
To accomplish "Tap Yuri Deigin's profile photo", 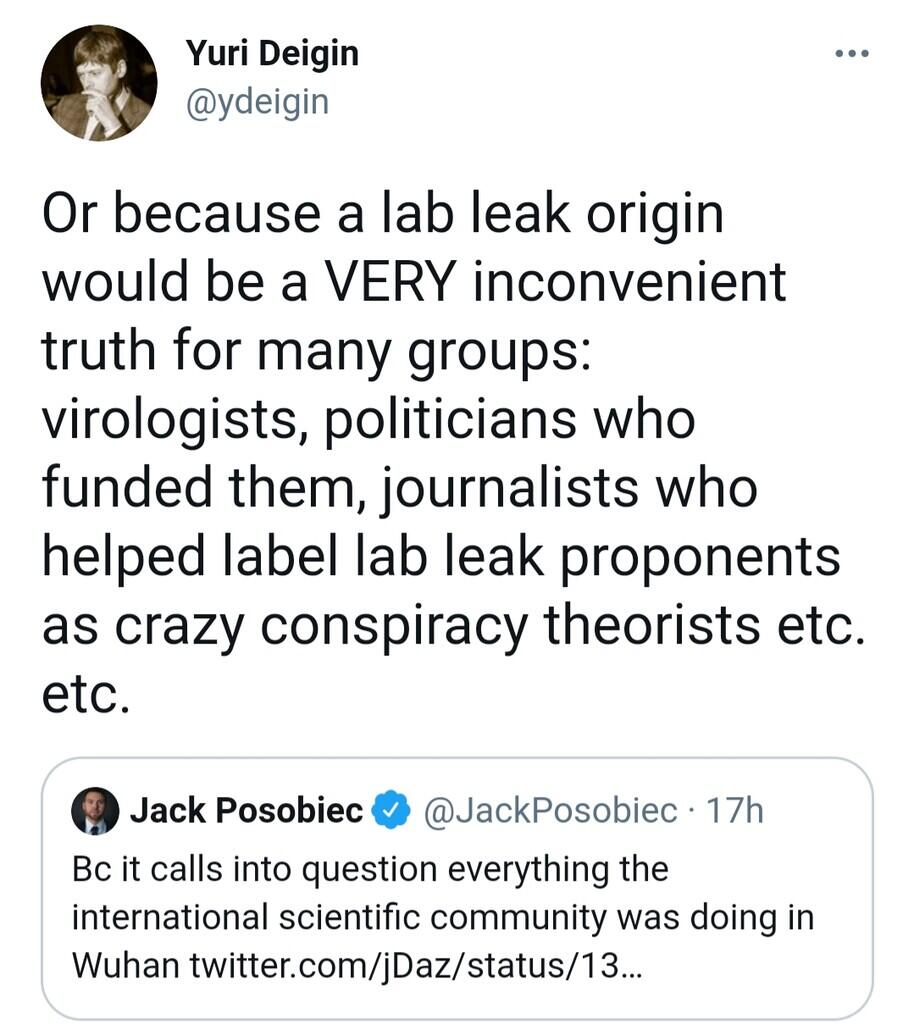I will point(99,83).
